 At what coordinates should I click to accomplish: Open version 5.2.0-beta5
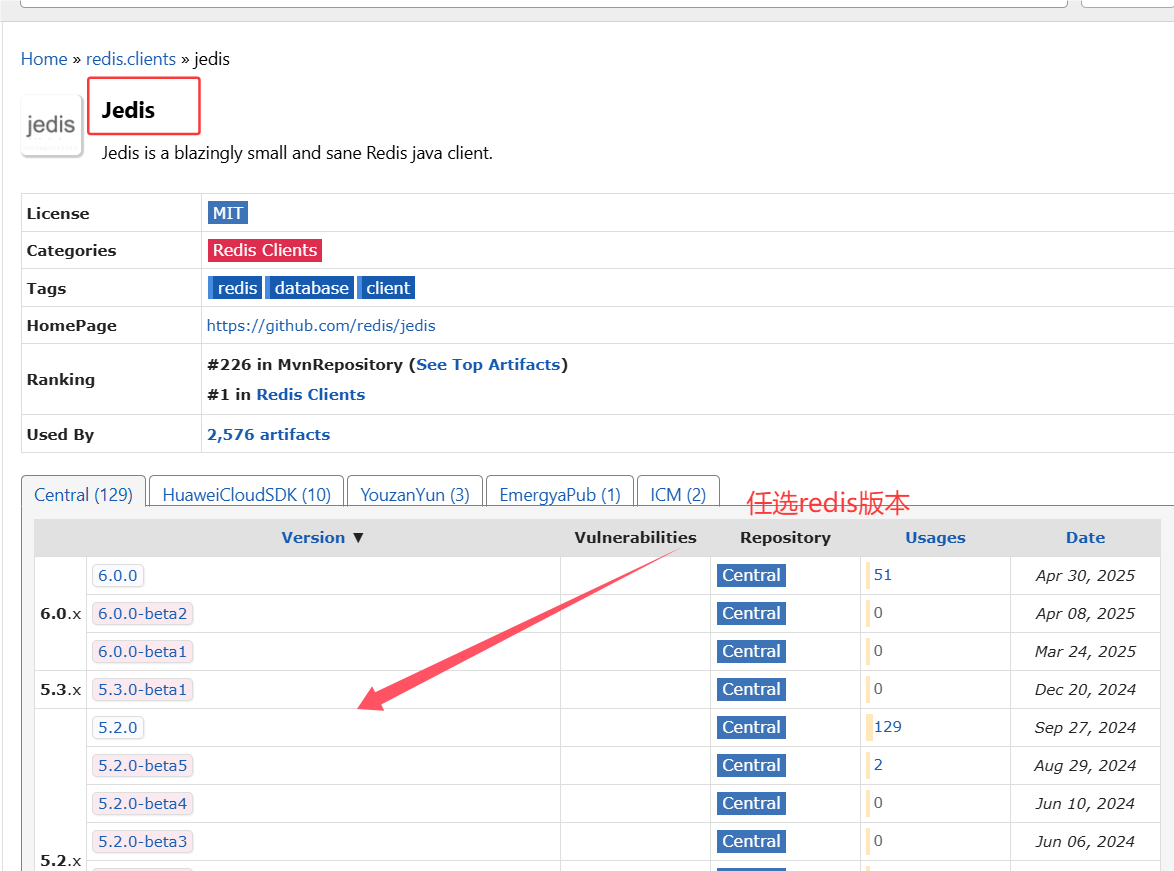pos(142,765)
